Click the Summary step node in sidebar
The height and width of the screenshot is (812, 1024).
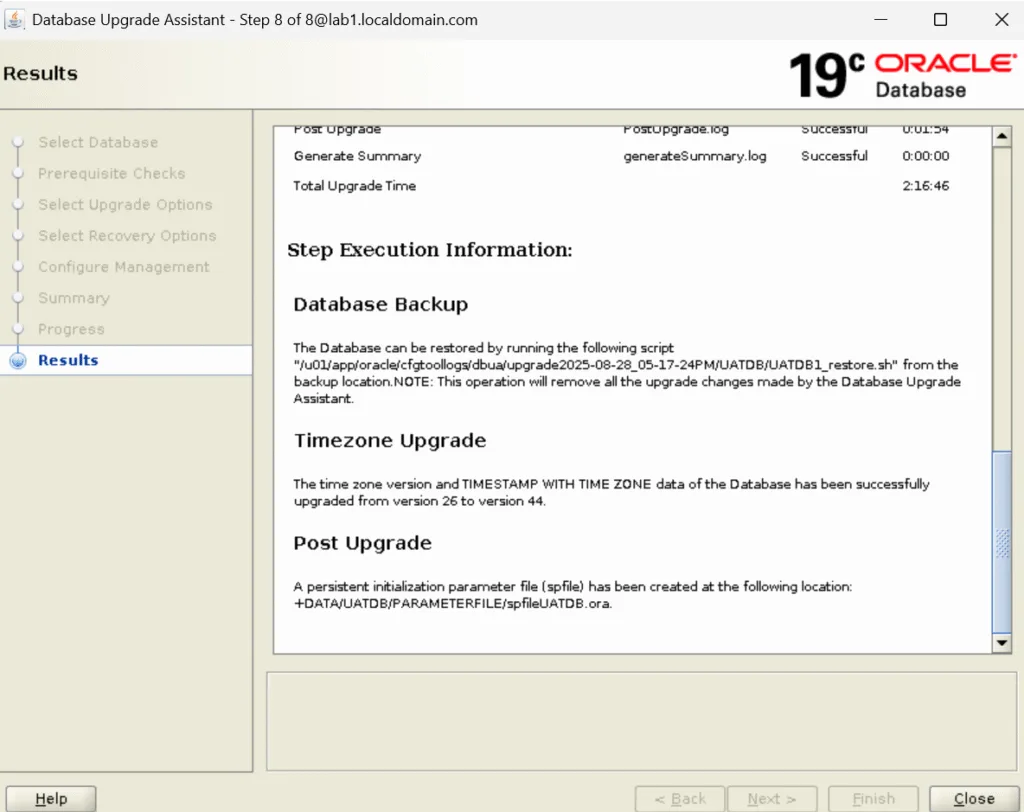coord(75,298)
